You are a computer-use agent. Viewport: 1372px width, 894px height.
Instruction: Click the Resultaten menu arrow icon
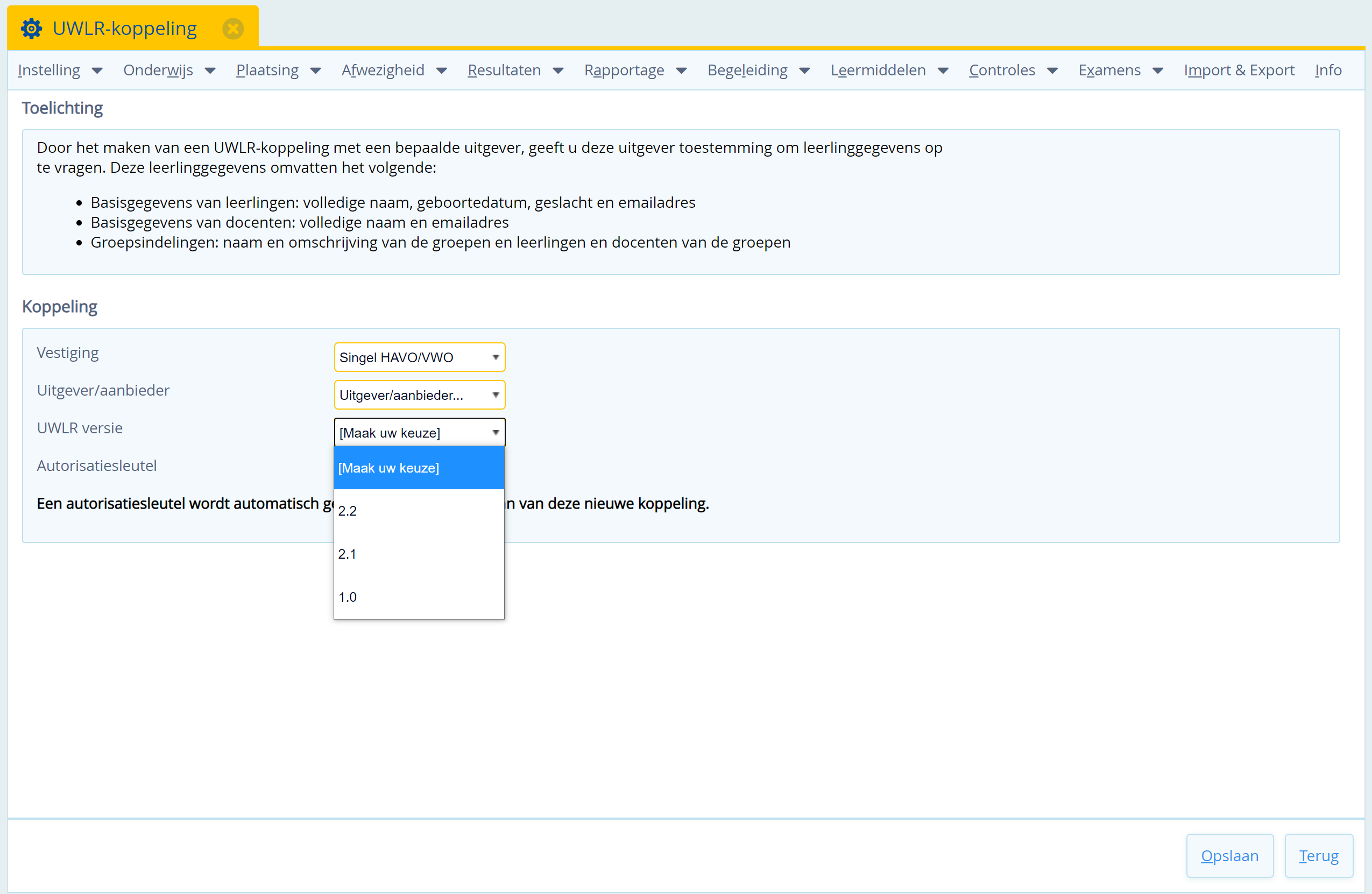click(558, 71)
